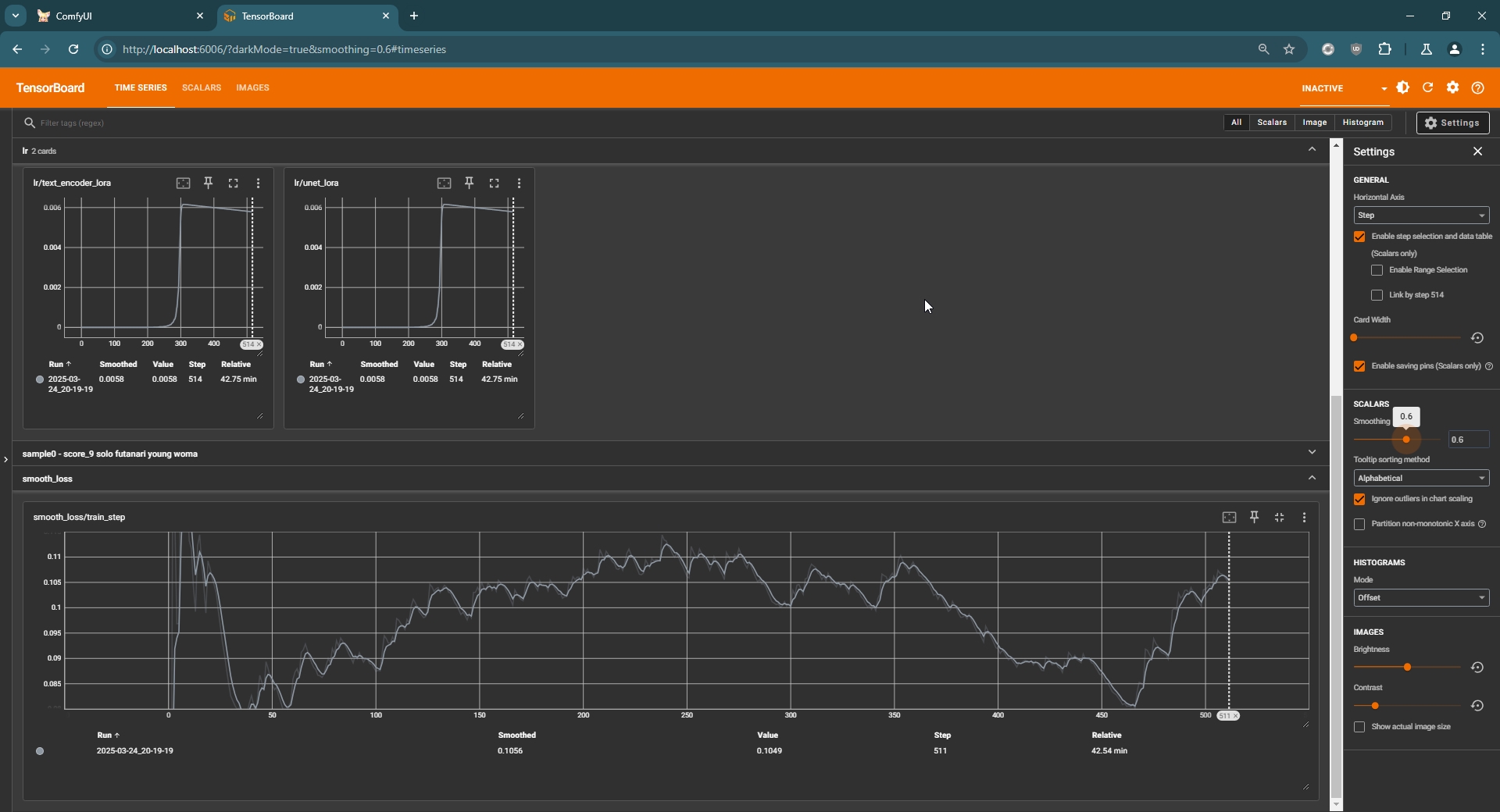The image size is (1500, 812).
Task: Adjust the Smoothing slider handle
Action: (x=1406, y=440)
